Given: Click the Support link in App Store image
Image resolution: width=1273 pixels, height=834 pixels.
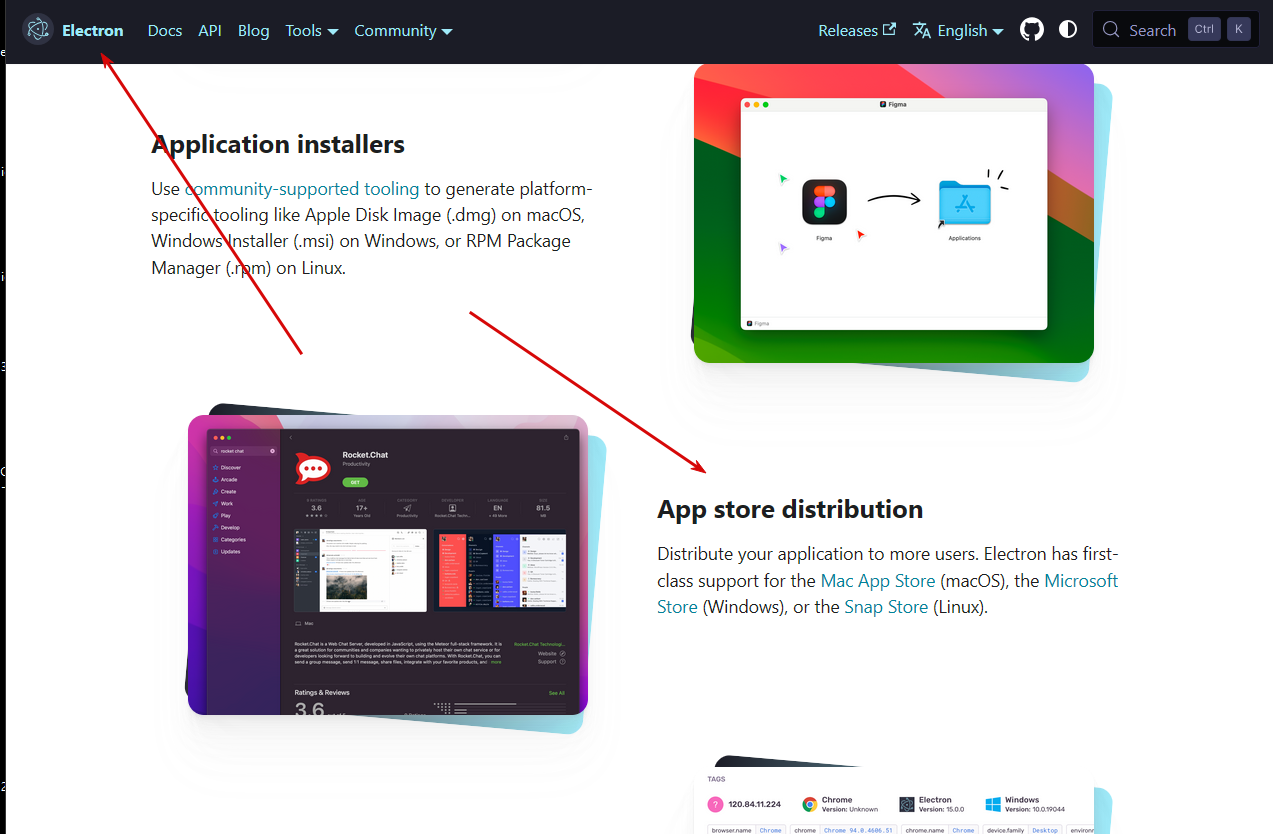Looking at the screenshot, I should [x=552, y=662].
